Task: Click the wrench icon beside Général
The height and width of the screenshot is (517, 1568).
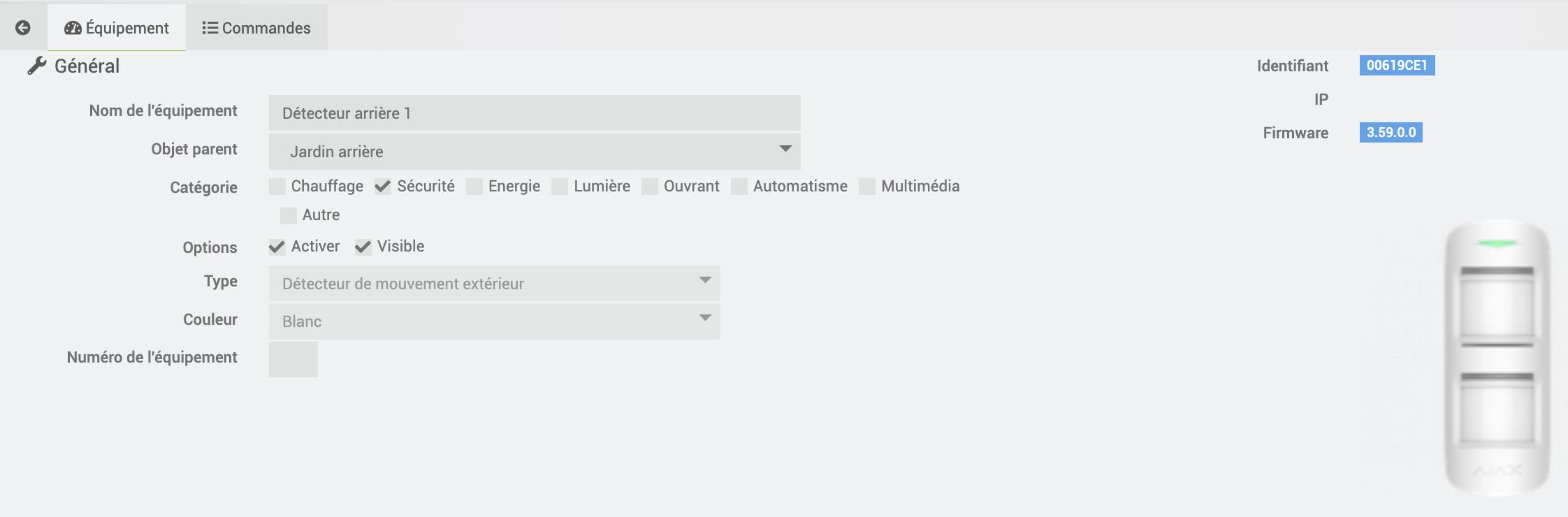Action: [x=36, y=66]
